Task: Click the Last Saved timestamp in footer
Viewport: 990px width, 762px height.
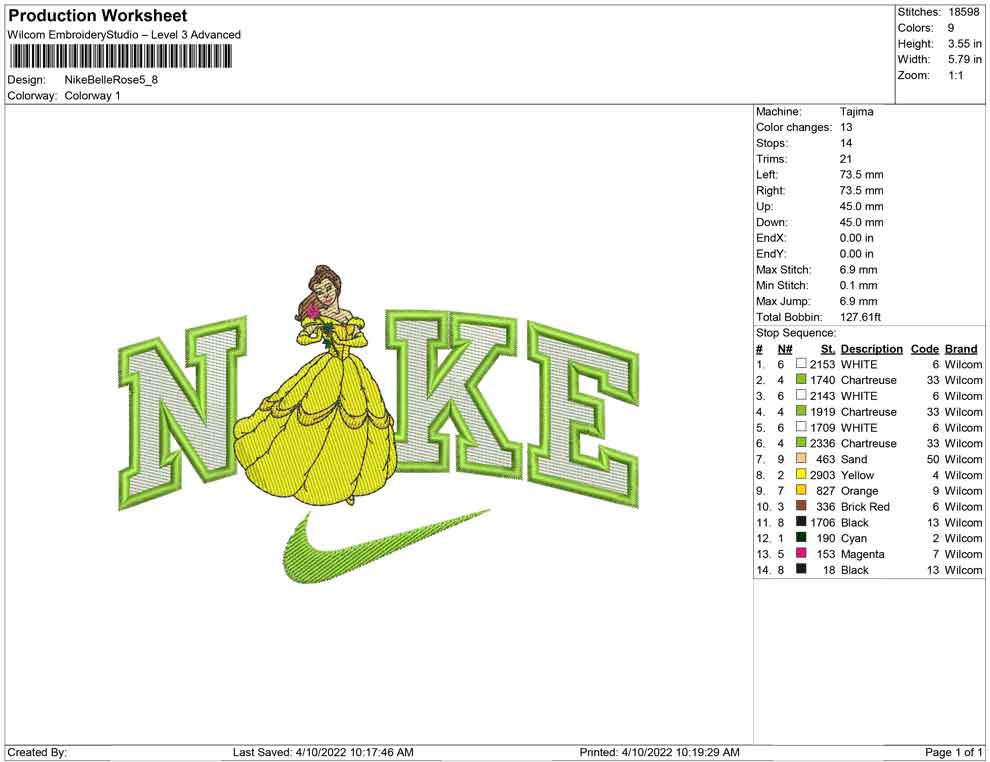Action: point(323,752)
